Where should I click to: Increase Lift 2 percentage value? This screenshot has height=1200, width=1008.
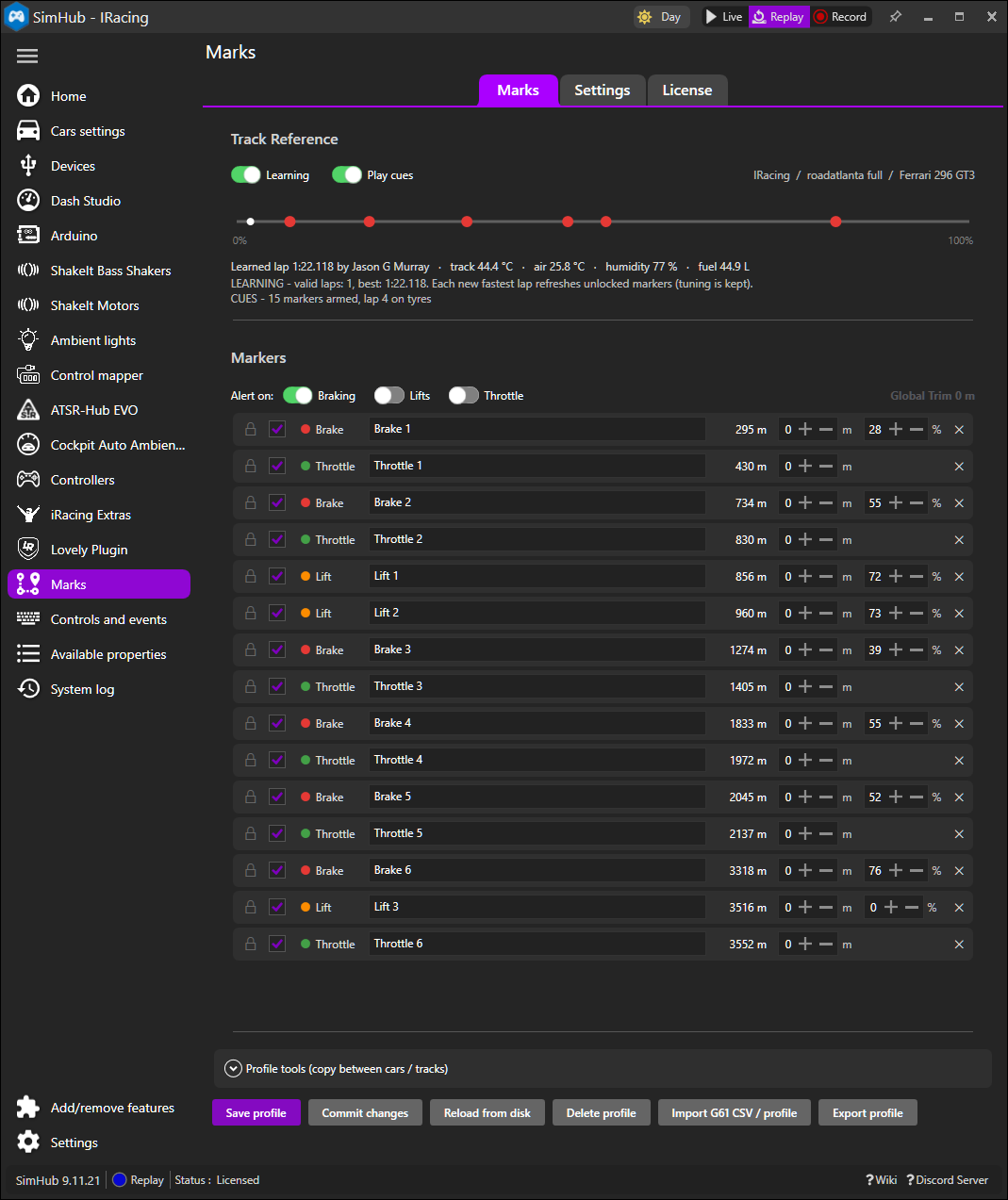896,613
